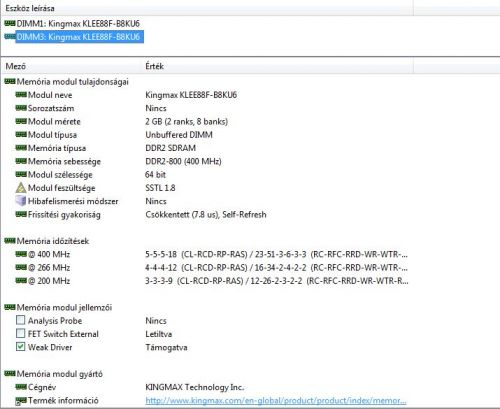Viewport: 500px width, 409px height.
Task: Click the Memória modul gyártó section icon
Action: pyautogui.click(x=10, y=374)
